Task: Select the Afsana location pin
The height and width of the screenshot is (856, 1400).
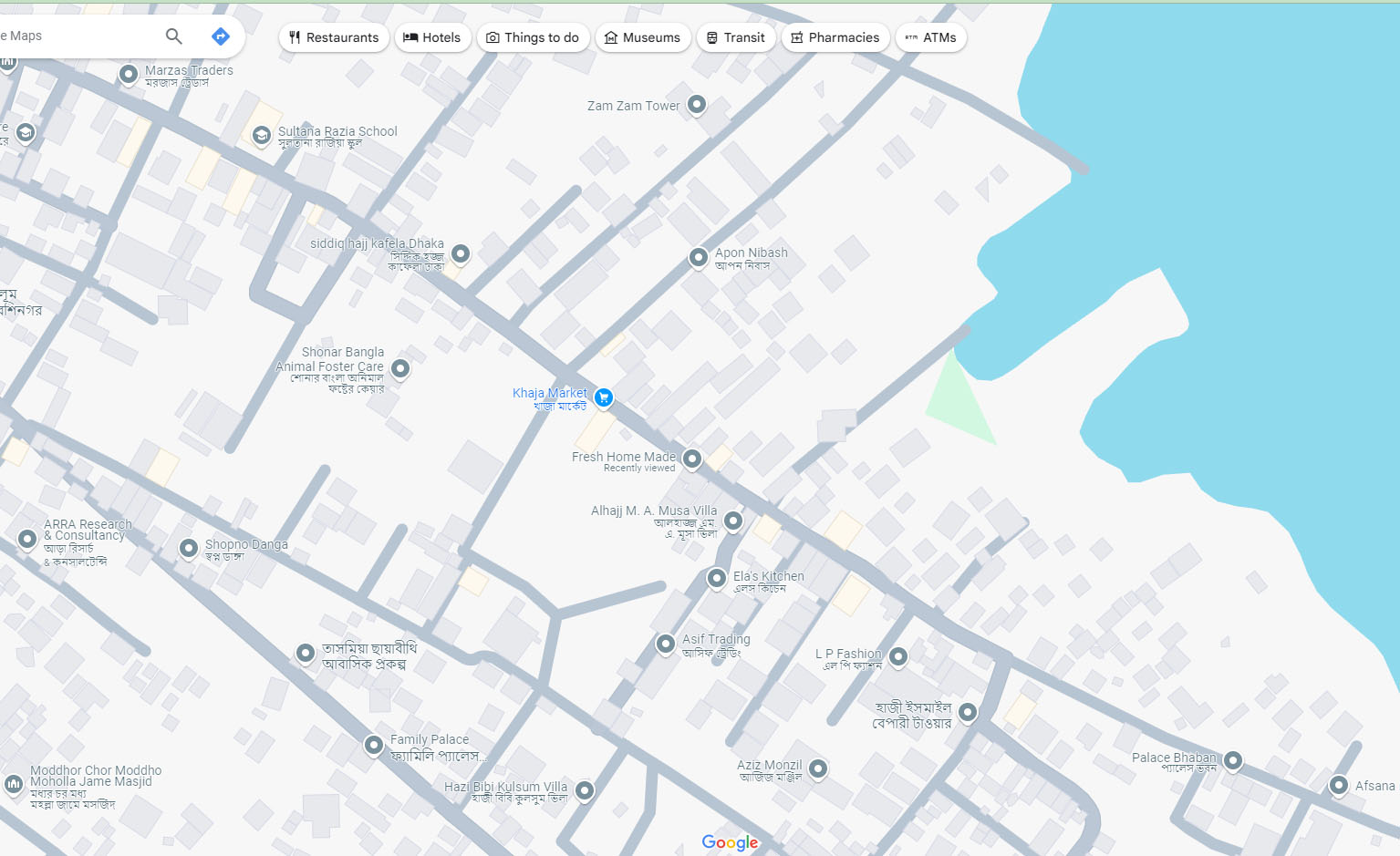Action: click(1339, 784)
